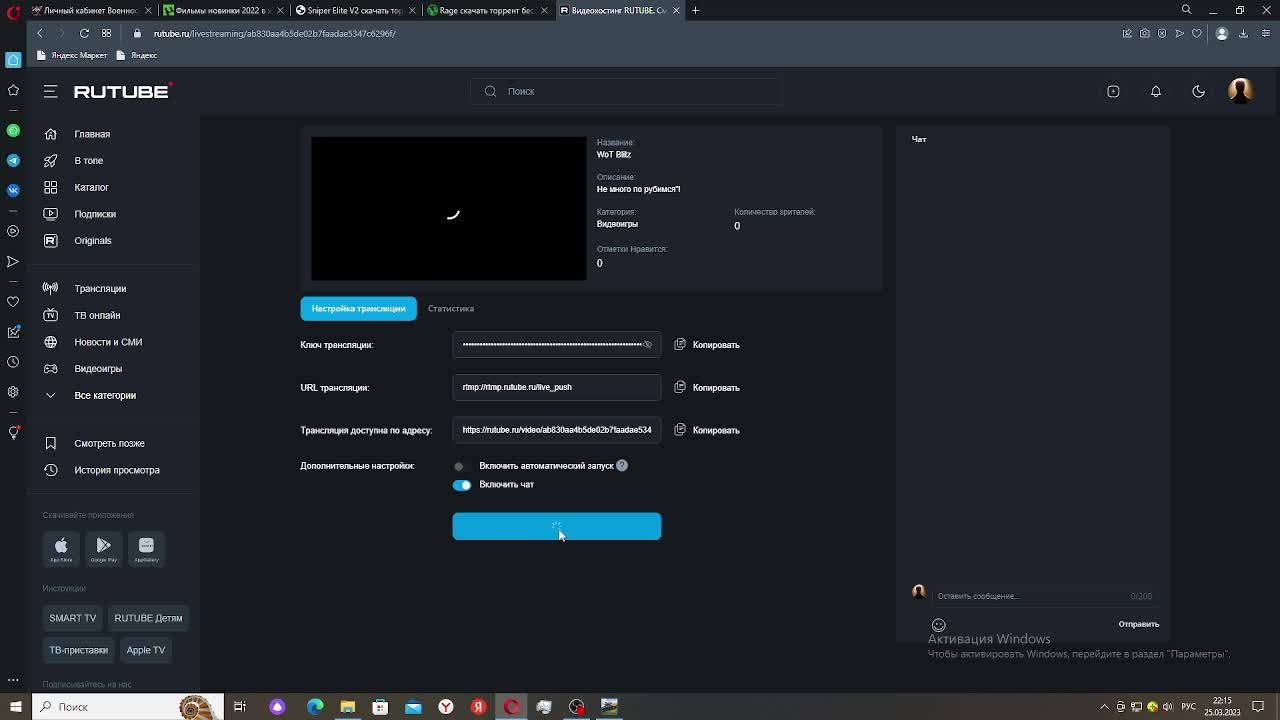Image resolution: width=1280 pixels, height=720 pixels.
Task: Open Каталог in the sidebar
Action: click(x=91, y=187)
